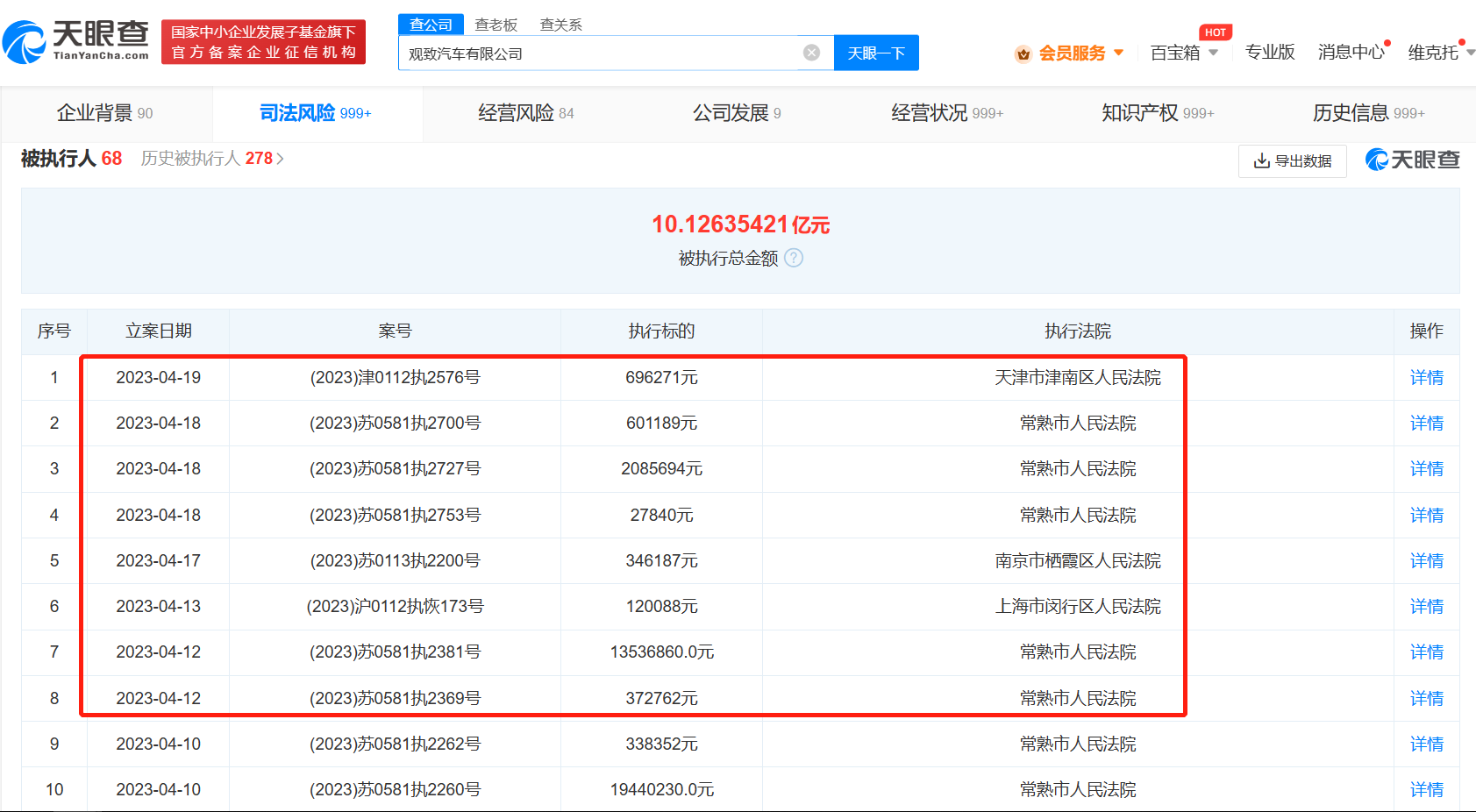This screenshot has height=812, width=1476.
Task: Click the member service crown icon
Action: pos(1023,53)
